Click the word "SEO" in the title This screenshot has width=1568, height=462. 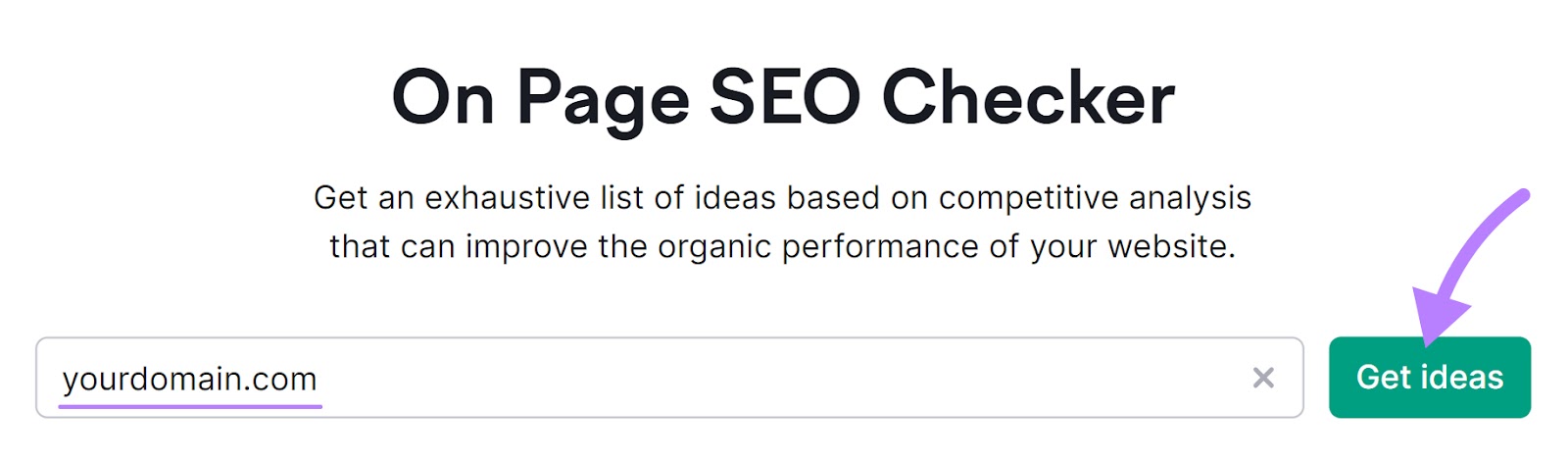[784, 98]
